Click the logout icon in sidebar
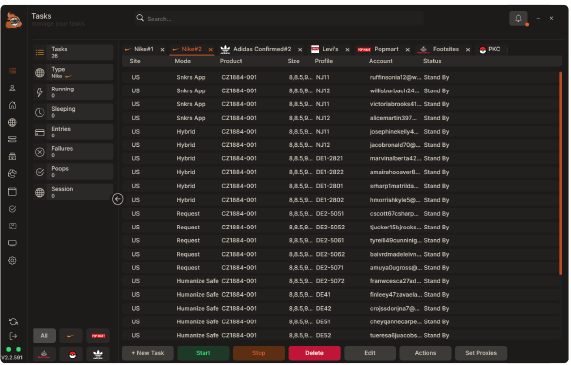This screenshot has height=365, width=571. point(13,336)
